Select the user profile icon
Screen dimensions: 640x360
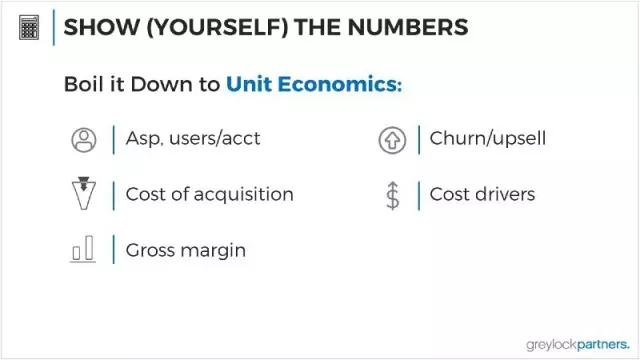pyautogui.click(x=84, y=140)
